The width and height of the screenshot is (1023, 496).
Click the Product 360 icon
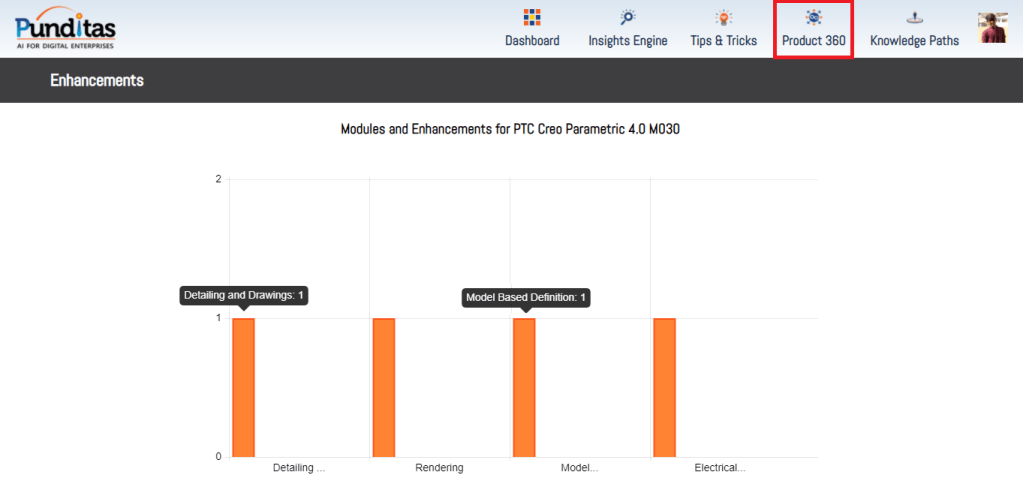click(813, 17)
